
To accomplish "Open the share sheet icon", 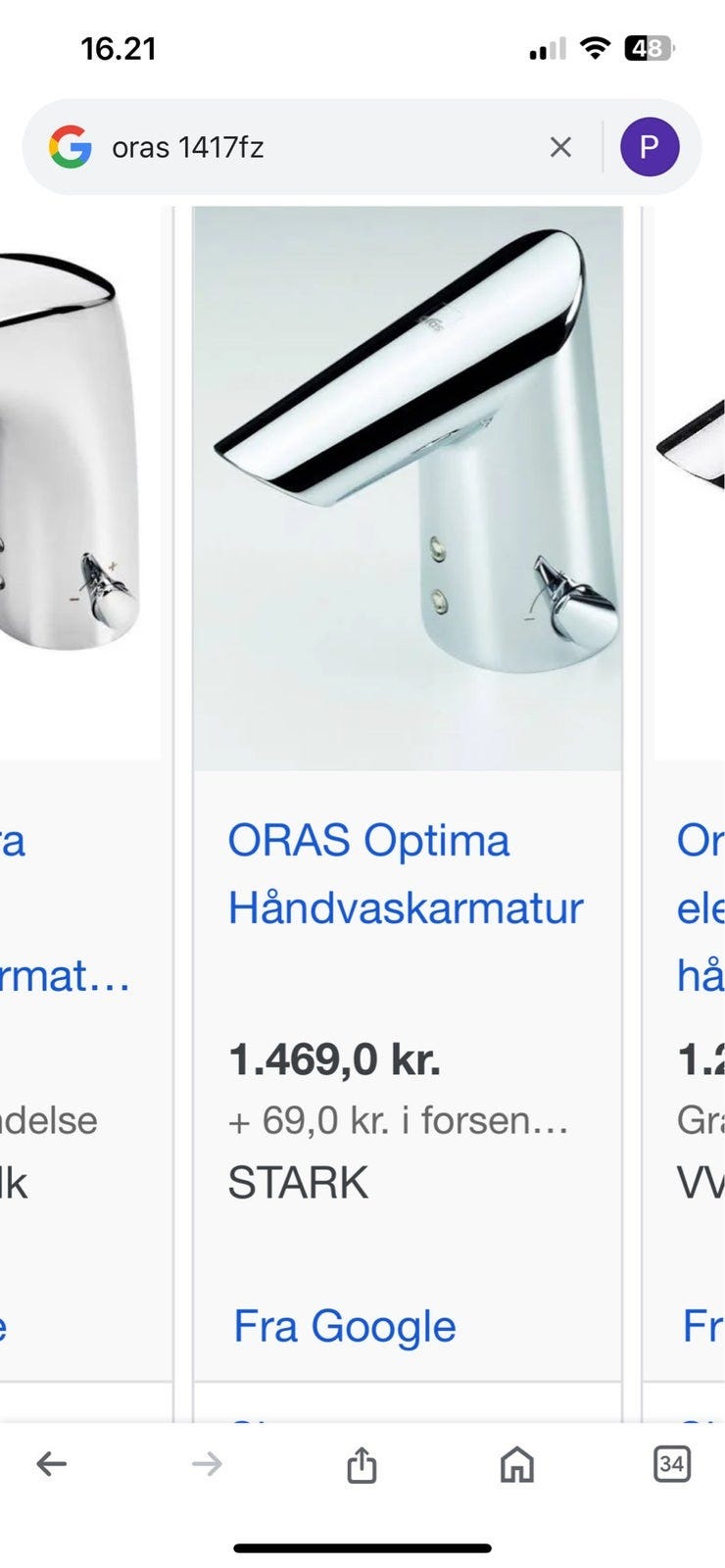I will point(362,1464).
